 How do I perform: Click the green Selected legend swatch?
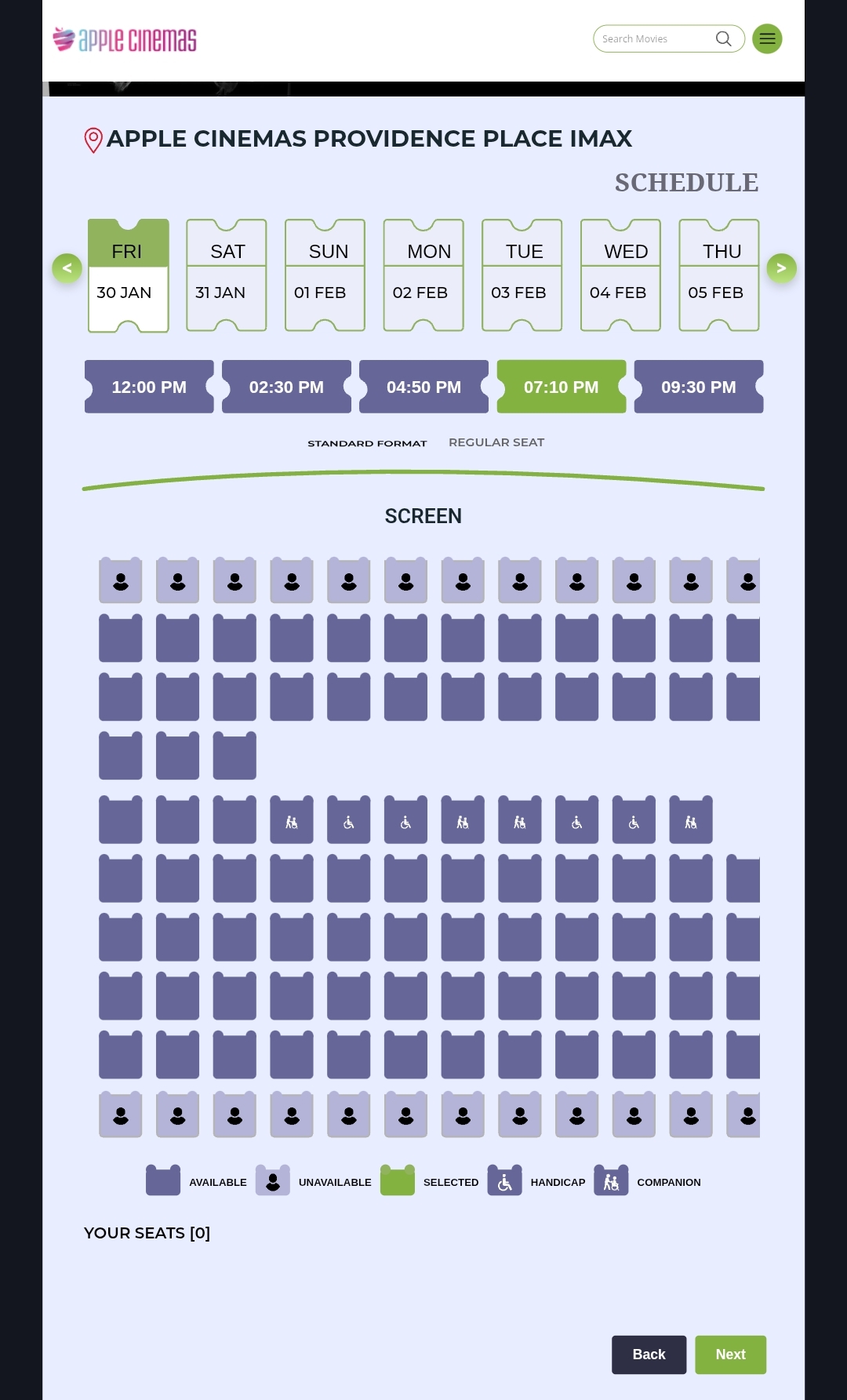[398, 1181]
